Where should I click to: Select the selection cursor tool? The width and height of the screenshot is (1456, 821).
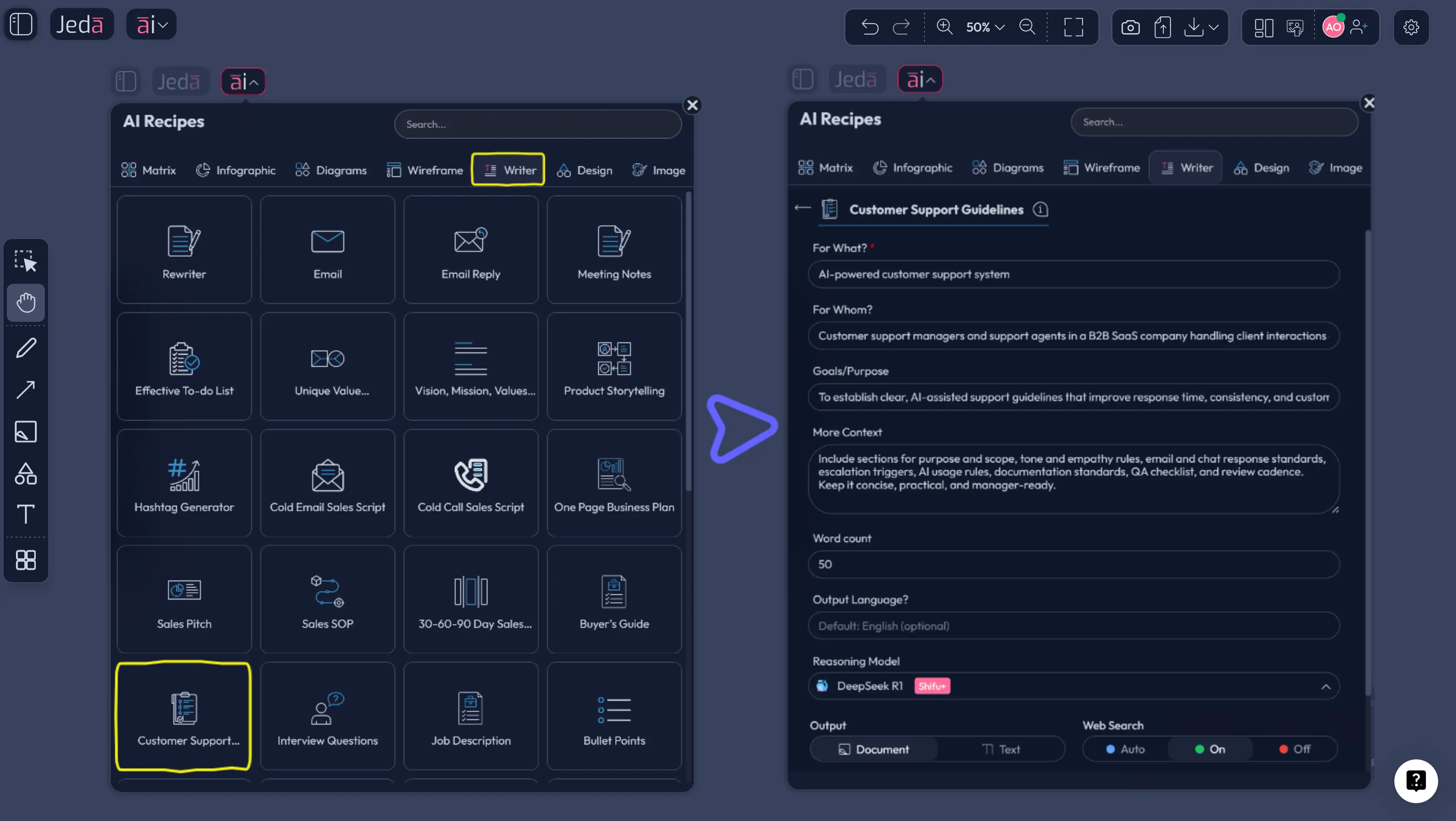click(26, 261)
